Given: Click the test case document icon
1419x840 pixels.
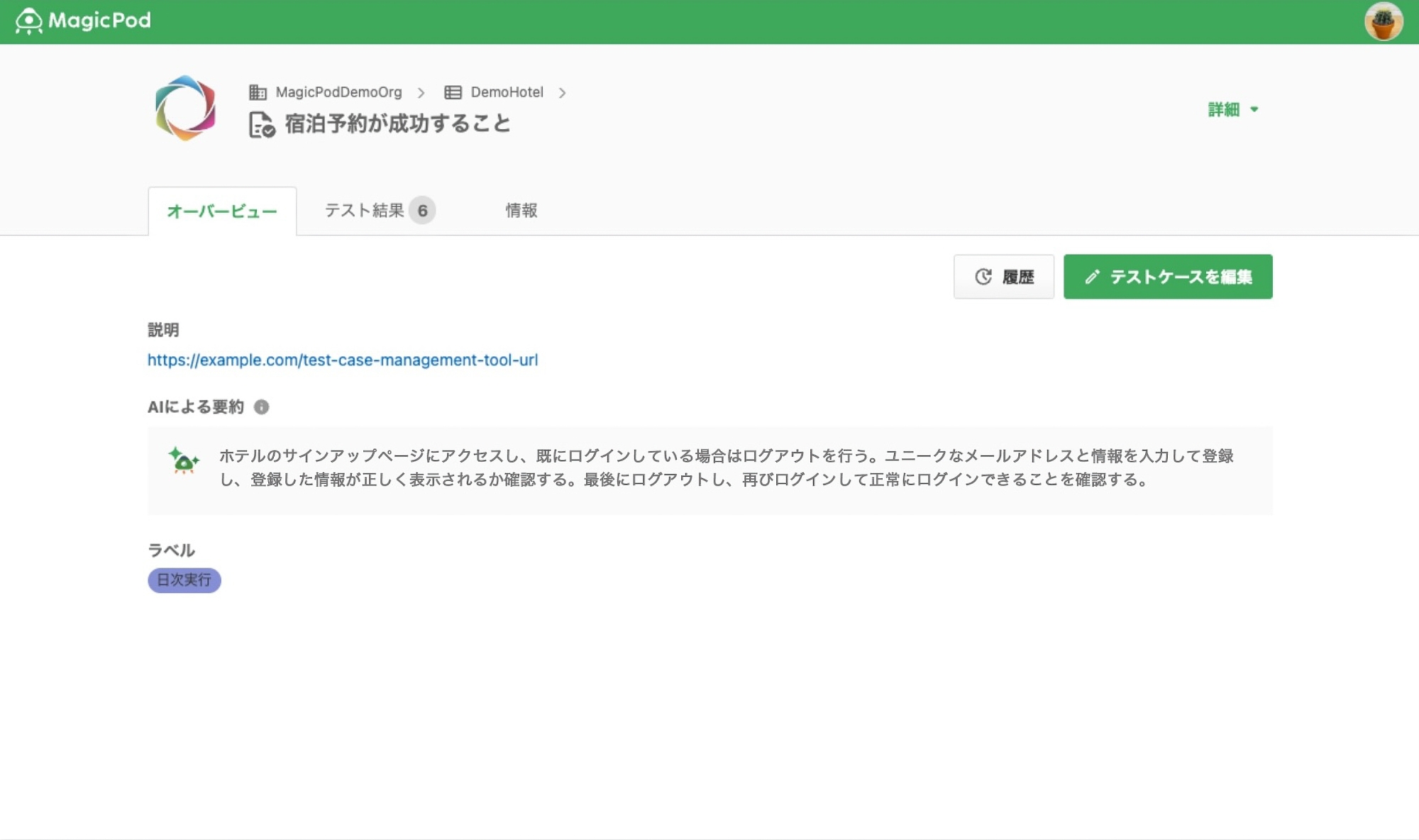Looking at the screenshot, I should point(262,125).
